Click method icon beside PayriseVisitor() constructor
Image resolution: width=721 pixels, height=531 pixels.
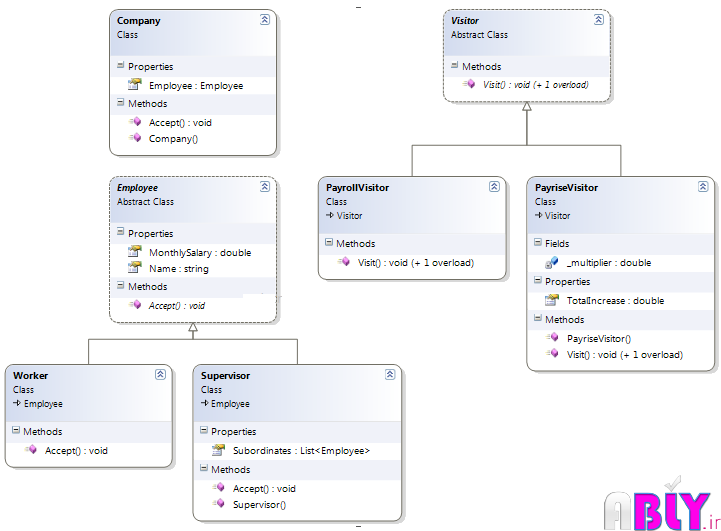[x=552, y=337]
